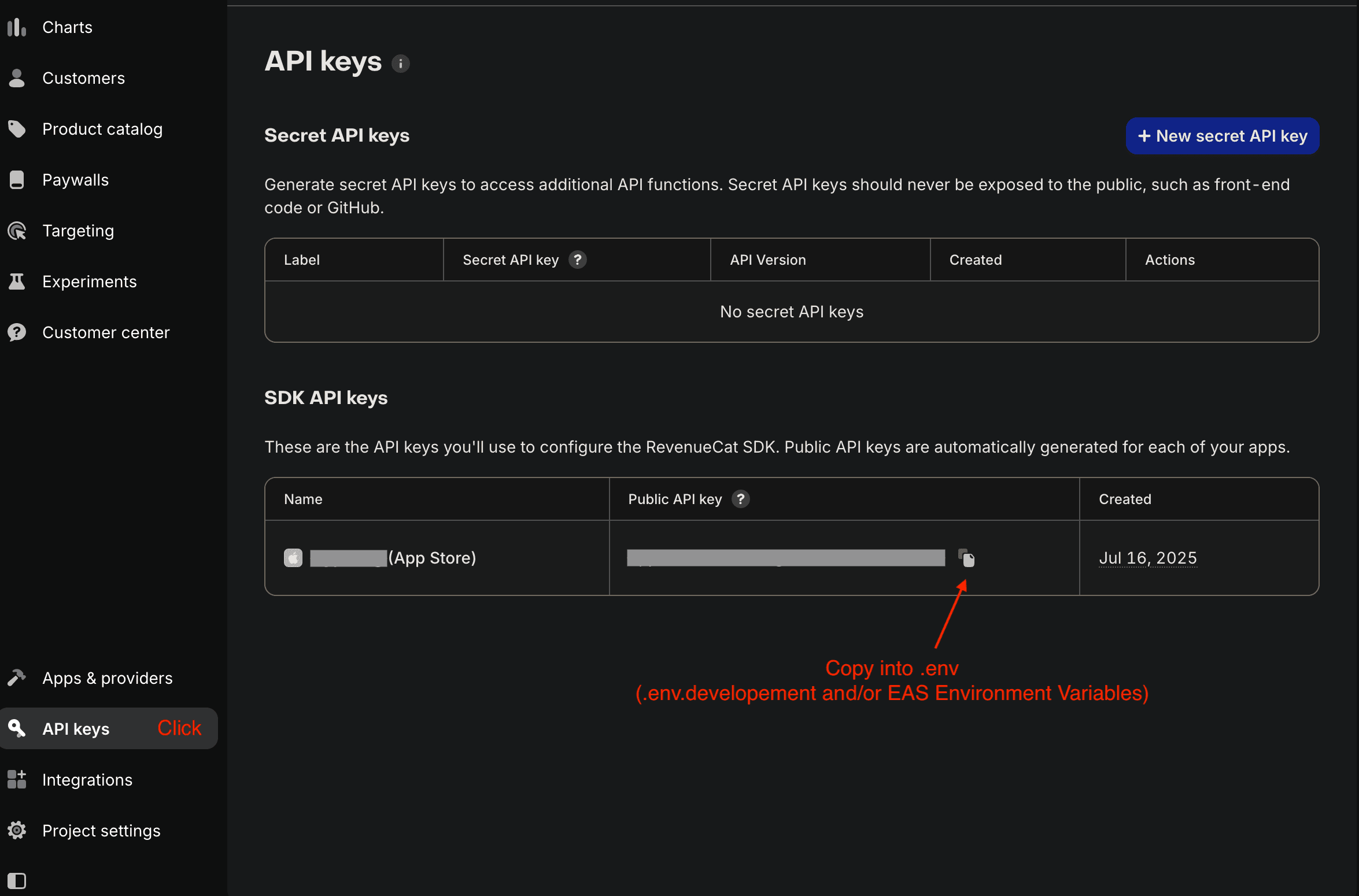Click the Jul 16, 2025 created date
This screenshot has width=1359, height=896.
(x=1148, y=558)
